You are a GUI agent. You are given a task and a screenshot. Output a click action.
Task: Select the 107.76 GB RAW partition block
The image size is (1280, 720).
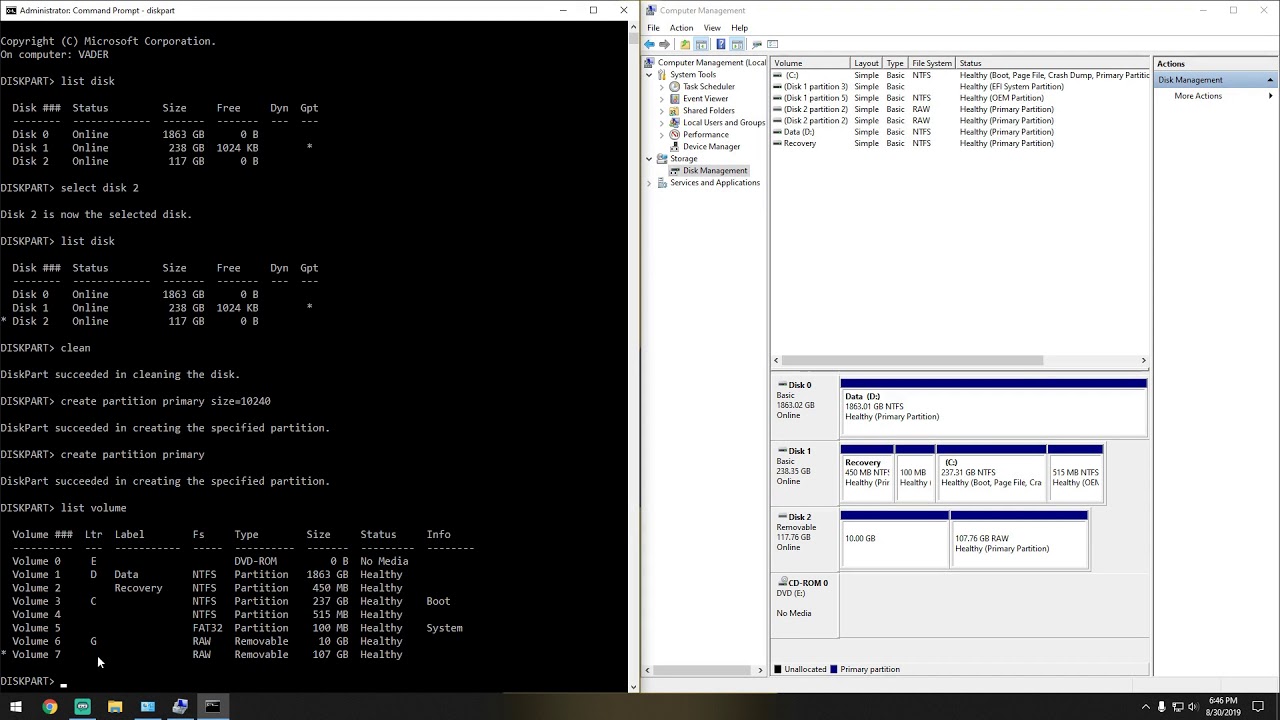coord(1018,539)
